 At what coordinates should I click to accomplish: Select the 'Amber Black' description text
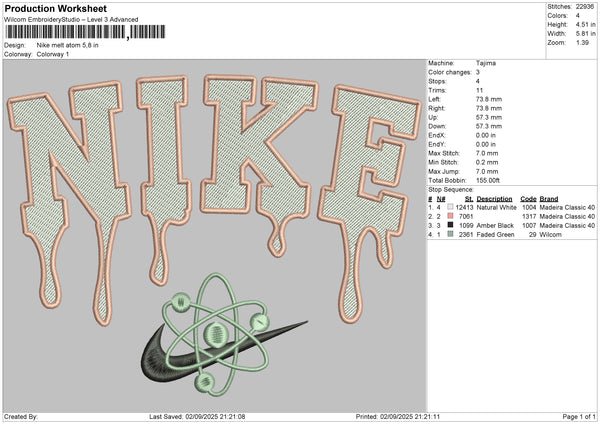click(x=495, y=225)
